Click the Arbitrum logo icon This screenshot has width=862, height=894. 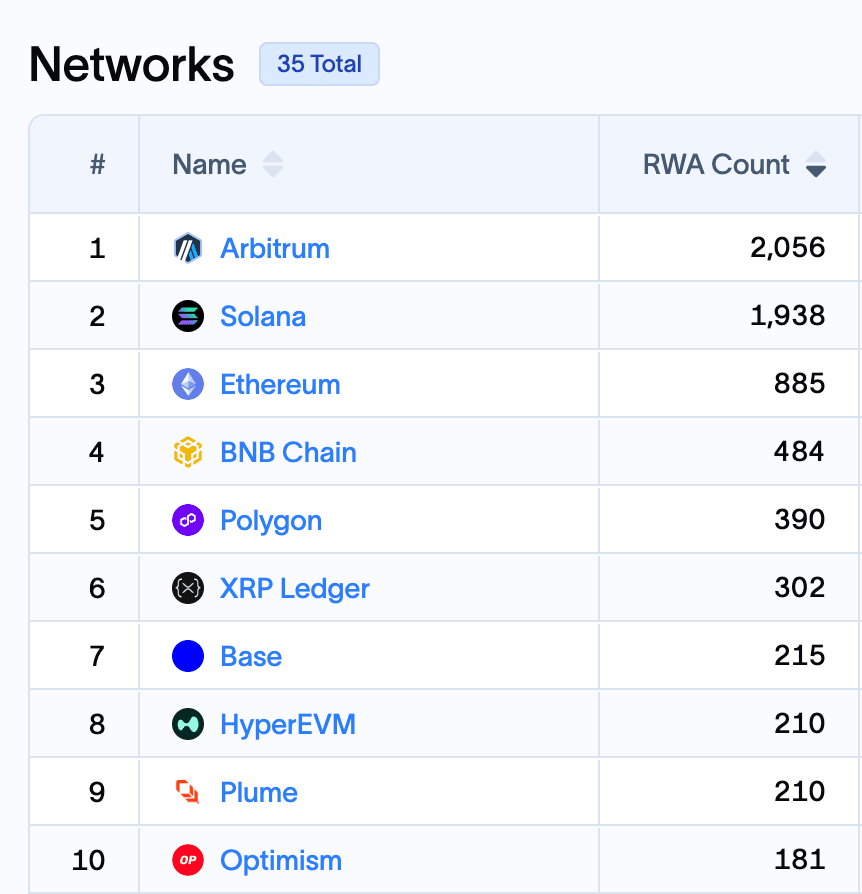click(188, 248)
